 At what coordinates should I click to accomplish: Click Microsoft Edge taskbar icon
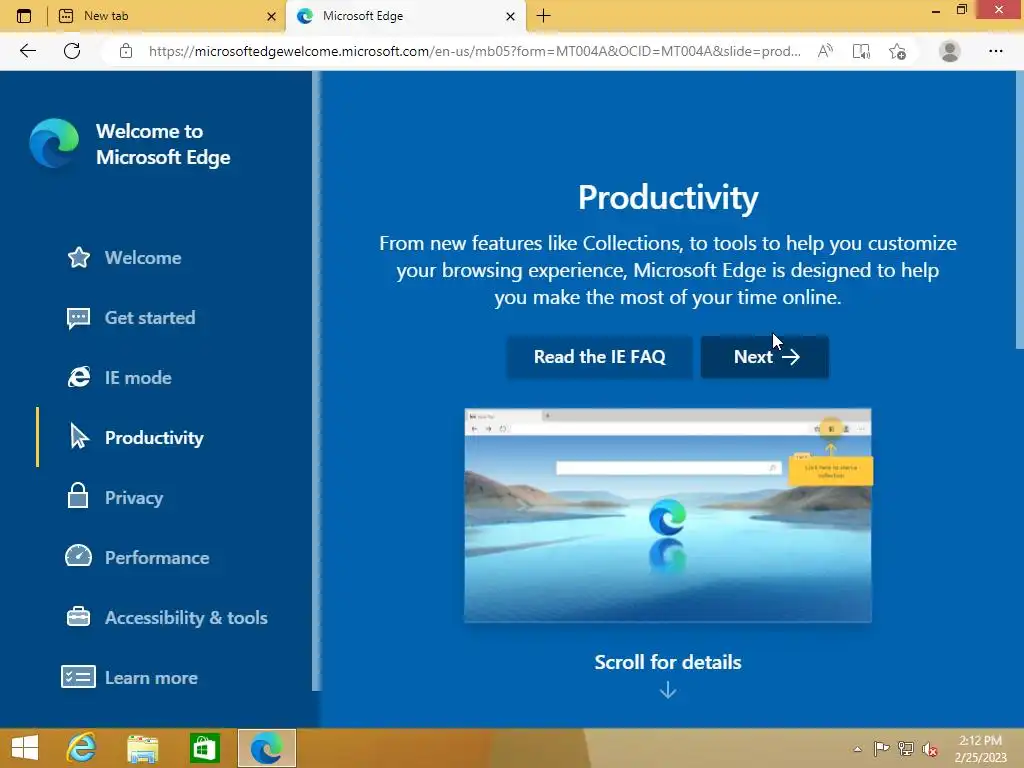[266, 748]
